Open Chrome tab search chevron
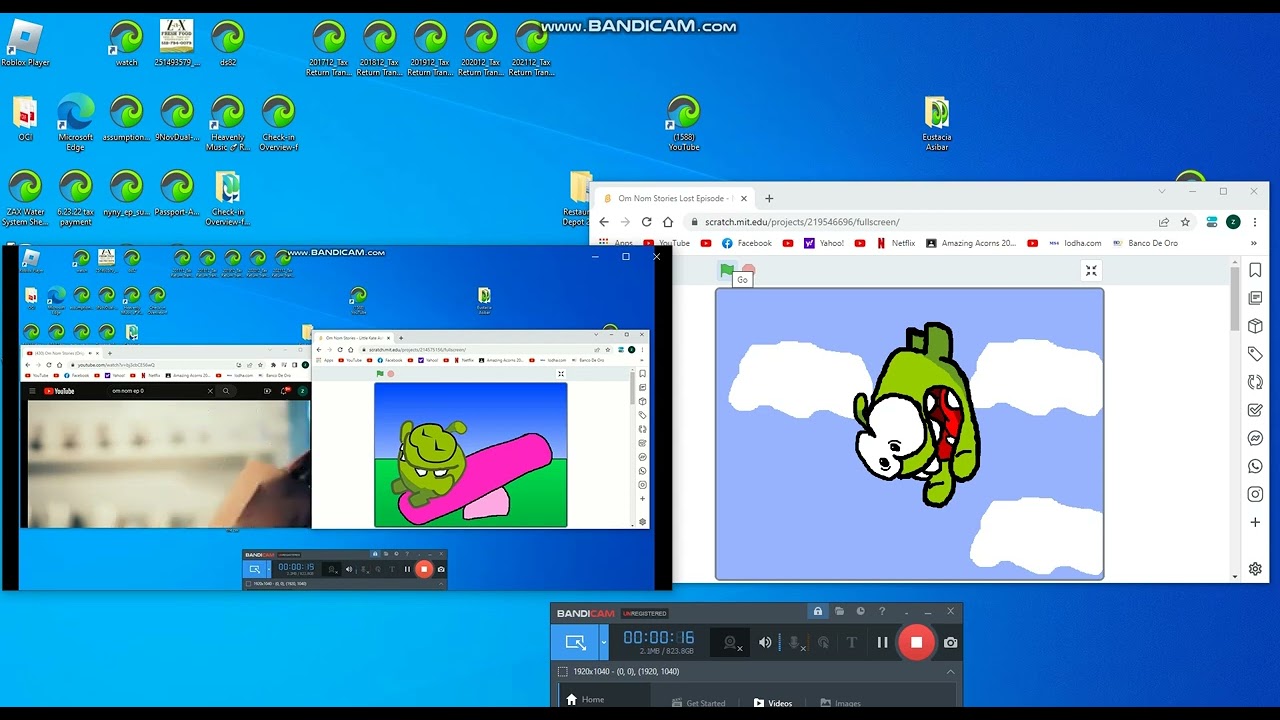The height and width of the screenshot is (720, 1280). click(1162, 191)
